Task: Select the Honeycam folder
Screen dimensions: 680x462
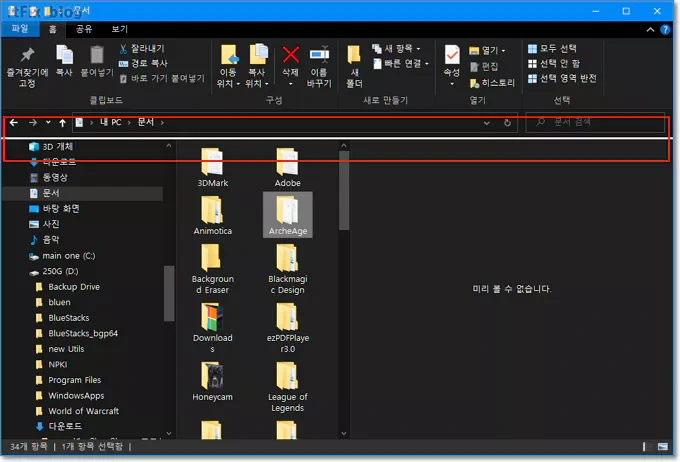Action: [212, 382]
